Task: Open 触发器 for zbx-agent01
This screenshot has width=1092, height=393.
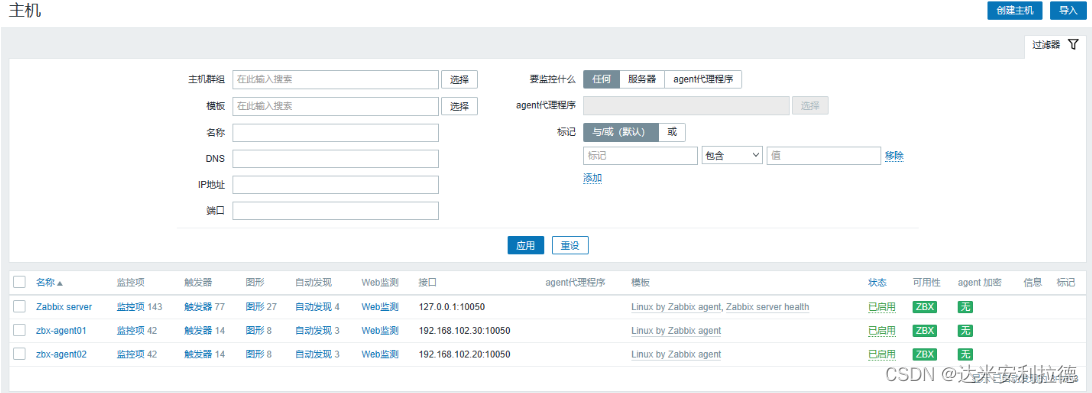Action: click(198, 330)
